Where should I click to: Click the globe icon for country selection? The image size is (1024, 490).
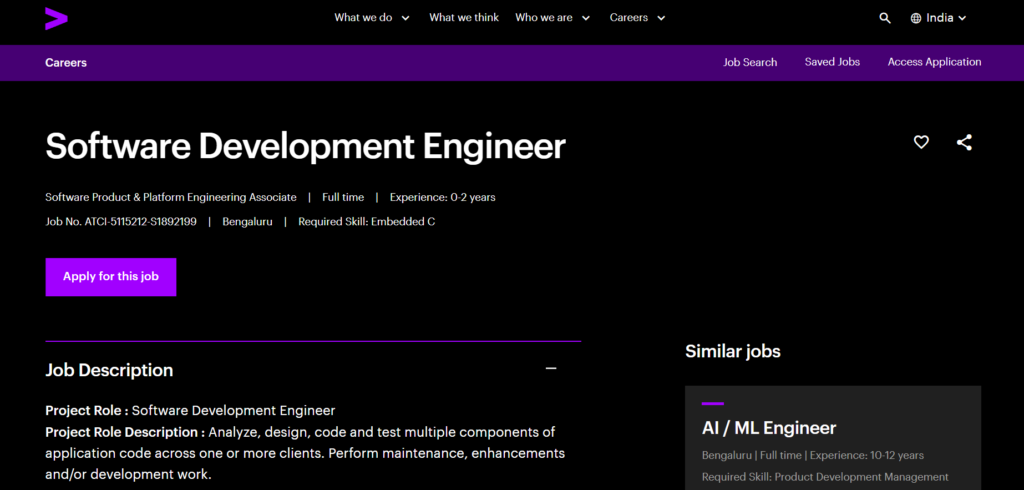(915, 18)
